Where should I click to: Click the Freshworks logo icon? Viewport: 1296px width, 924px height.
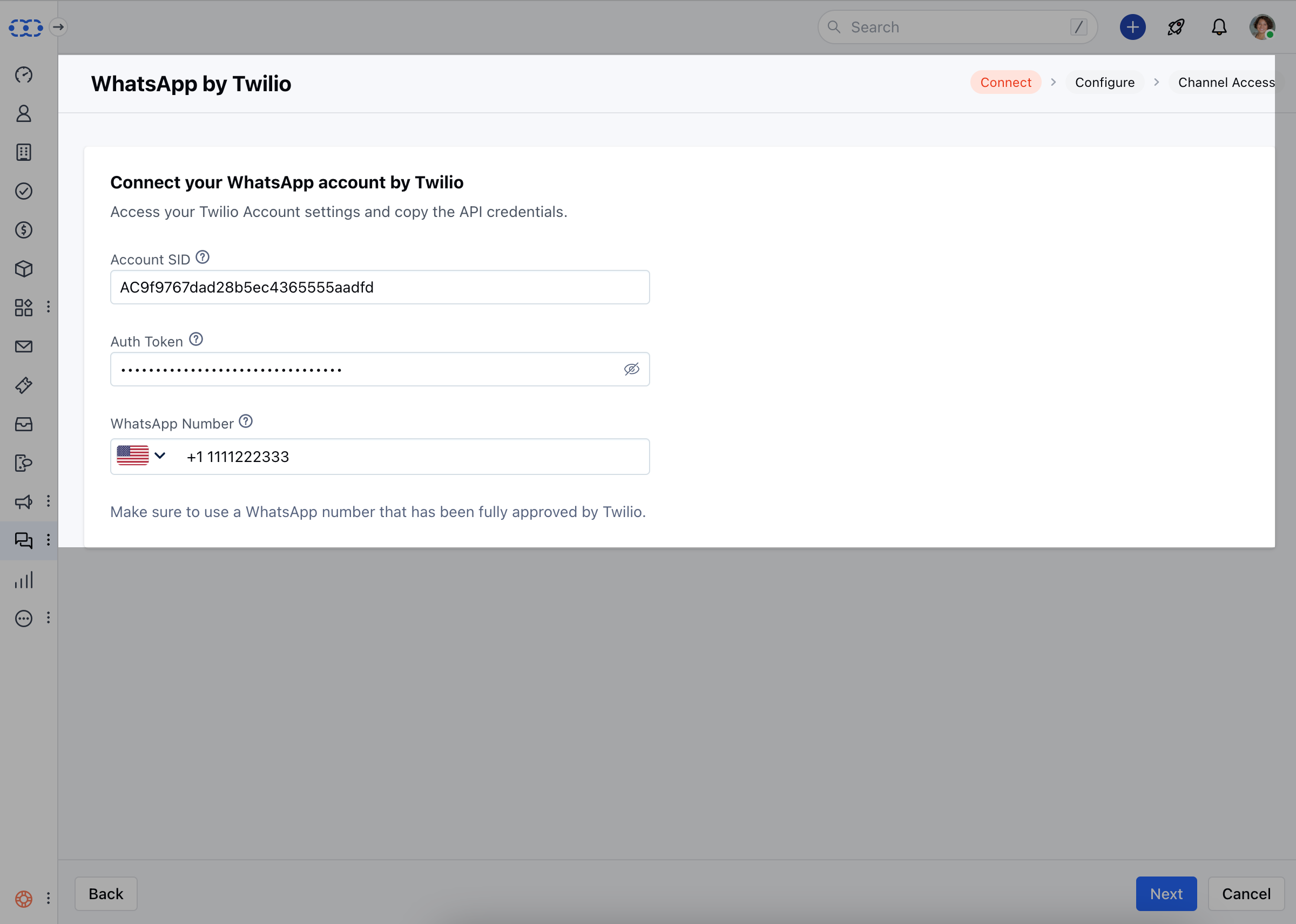coord(25,28)
